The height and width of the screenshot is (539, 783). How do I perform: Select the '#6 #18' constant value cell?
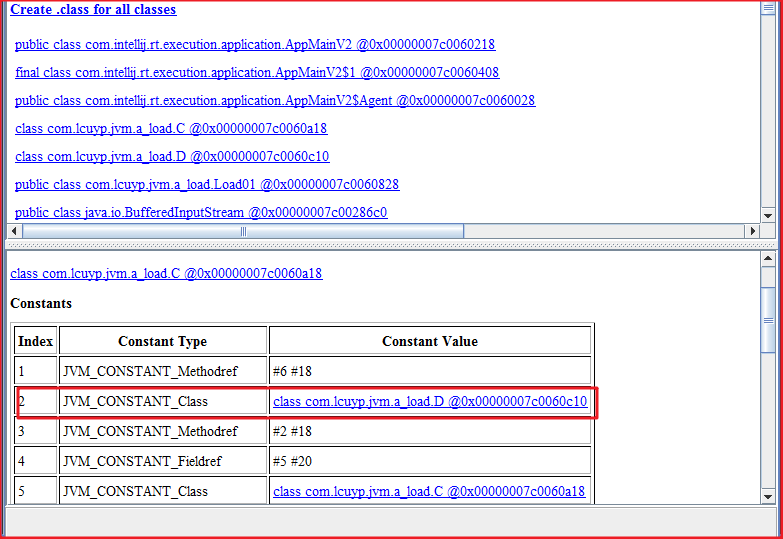pos(430,371)
